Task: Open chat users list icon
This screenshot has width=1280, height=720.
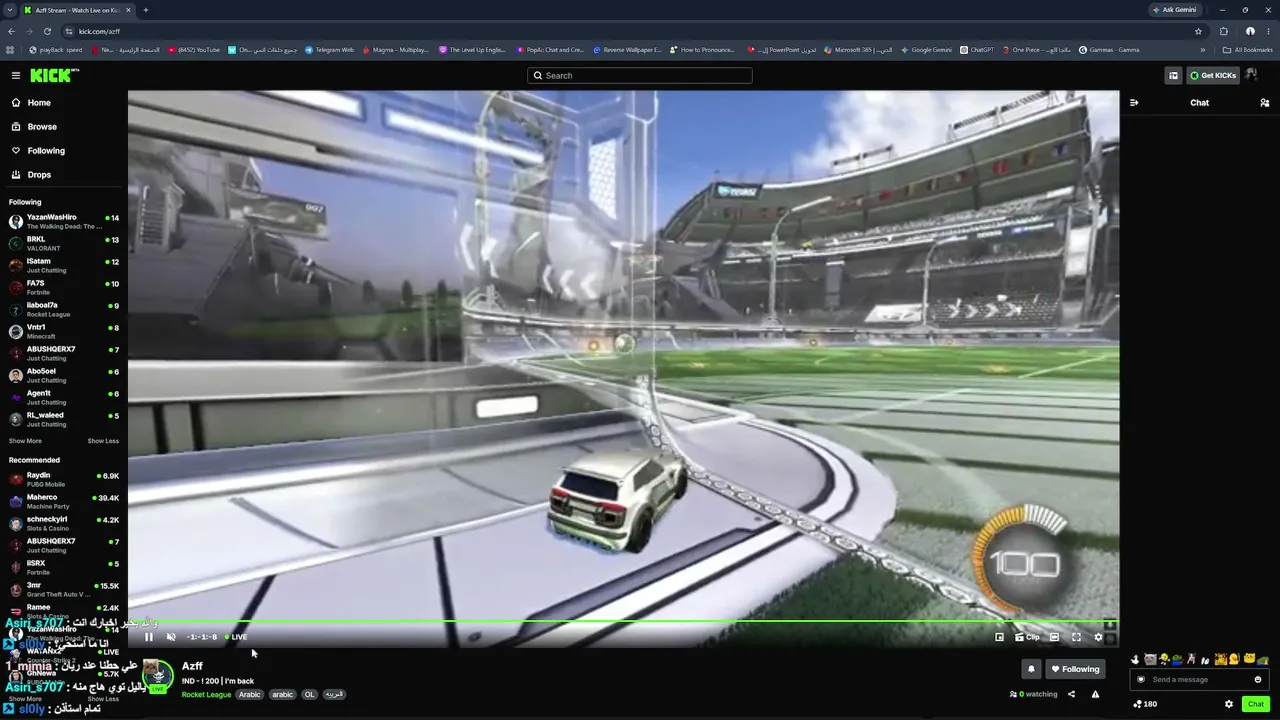Action: (x=1264, y=103)
